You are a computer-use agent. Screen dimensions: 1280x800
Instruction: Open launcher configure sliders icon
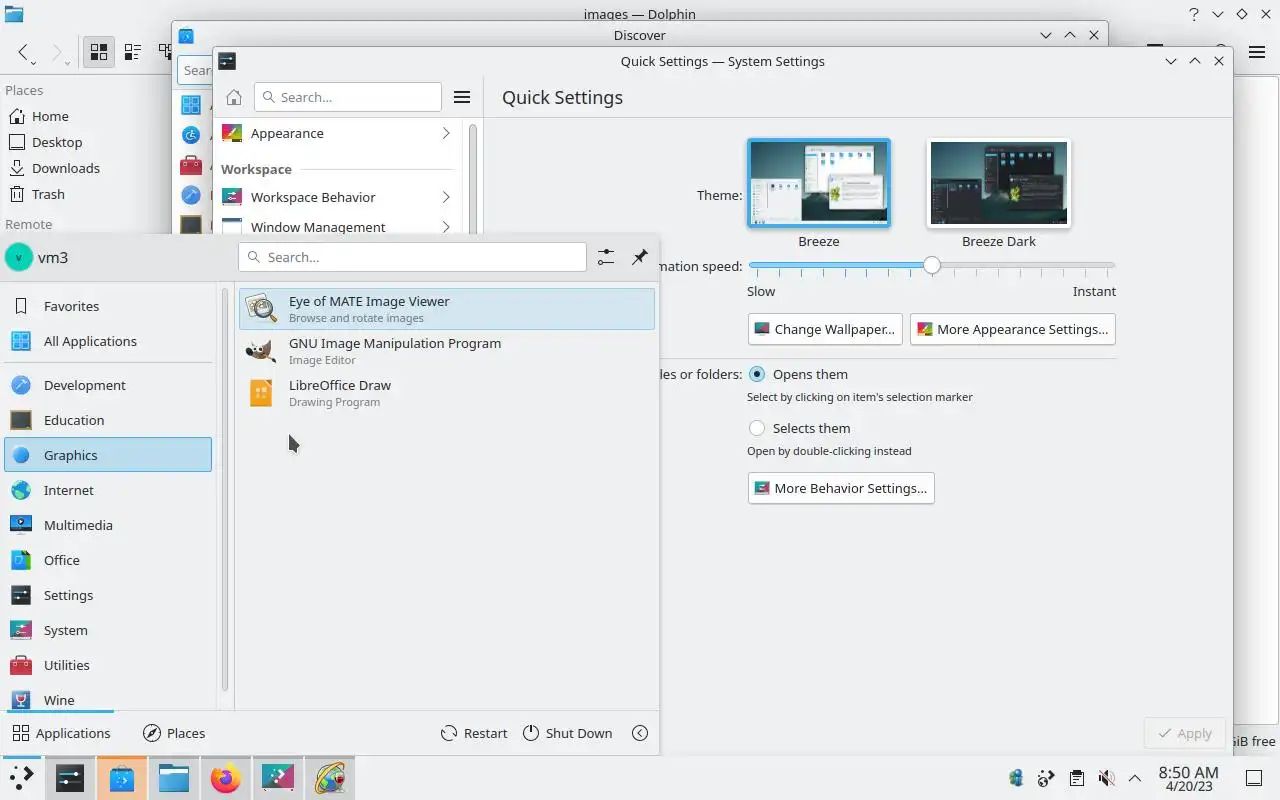[606, 257]
